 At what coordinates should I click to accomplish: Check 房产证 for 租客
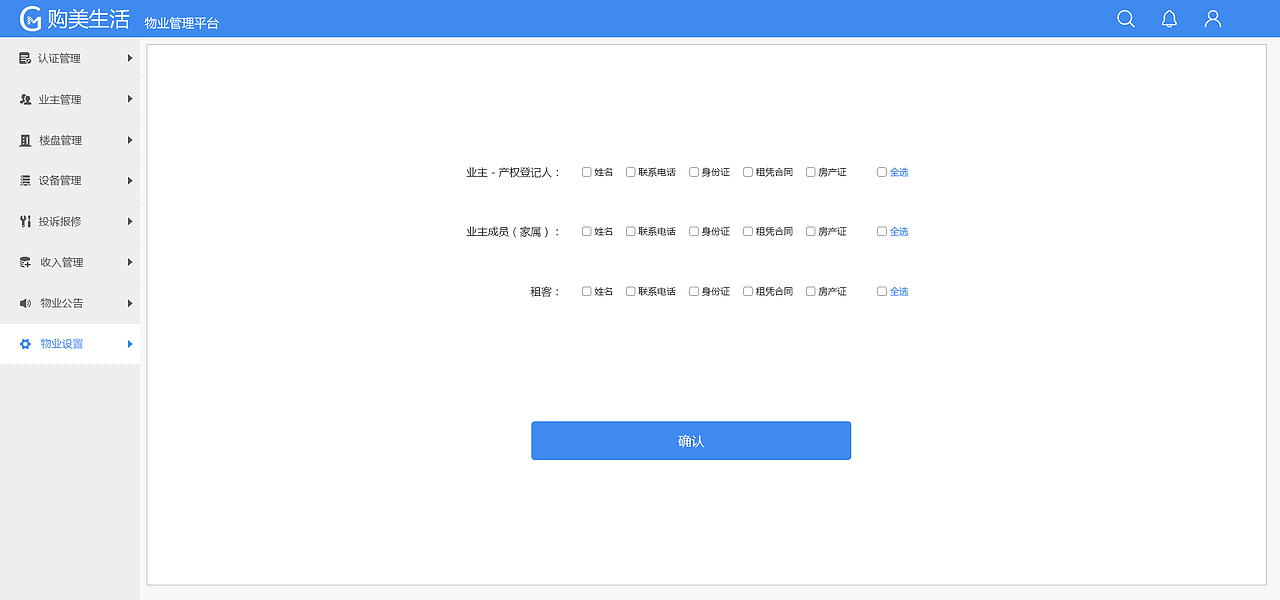811,291
